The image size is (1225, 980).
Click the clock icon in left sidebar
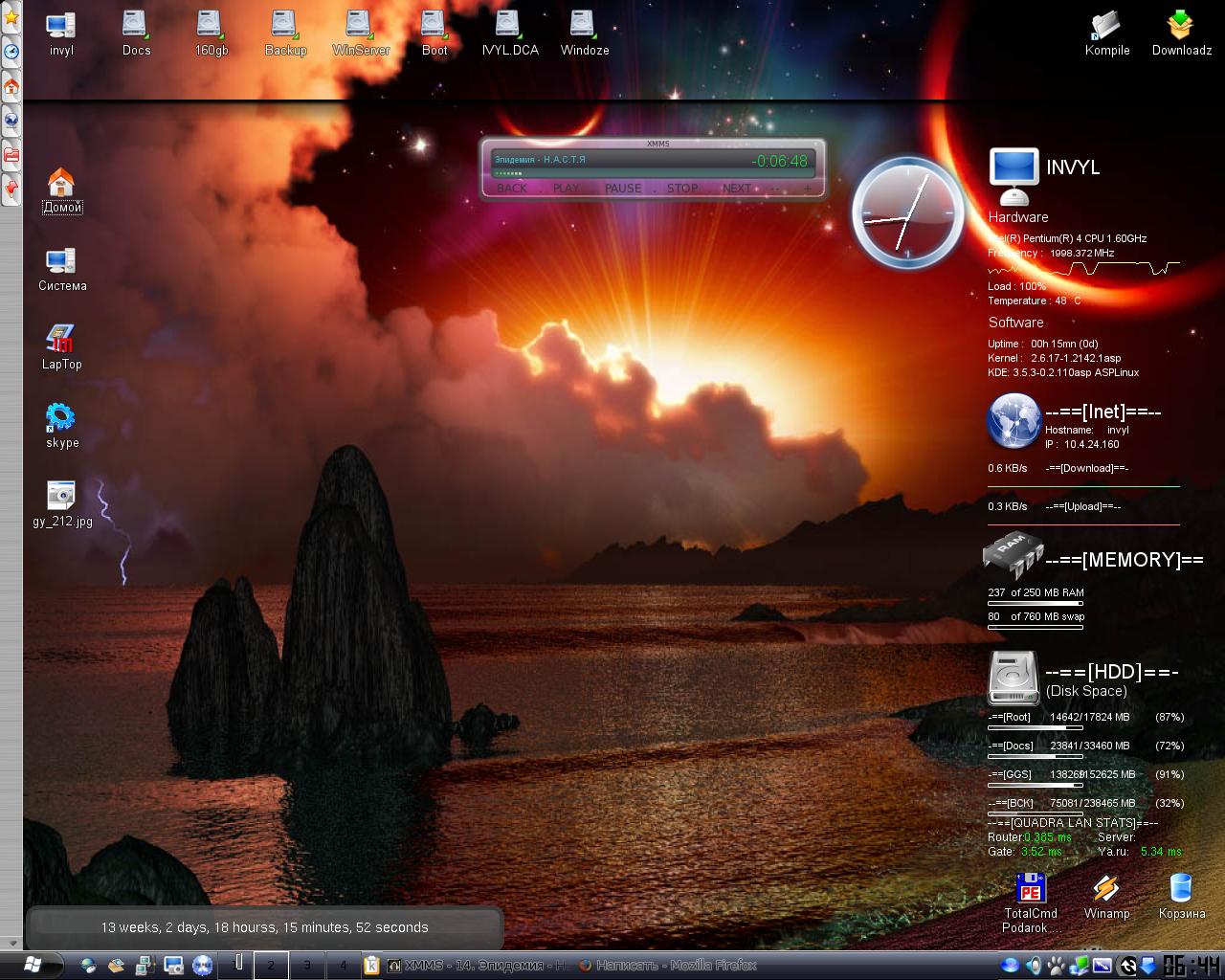(x=11, y=52)
